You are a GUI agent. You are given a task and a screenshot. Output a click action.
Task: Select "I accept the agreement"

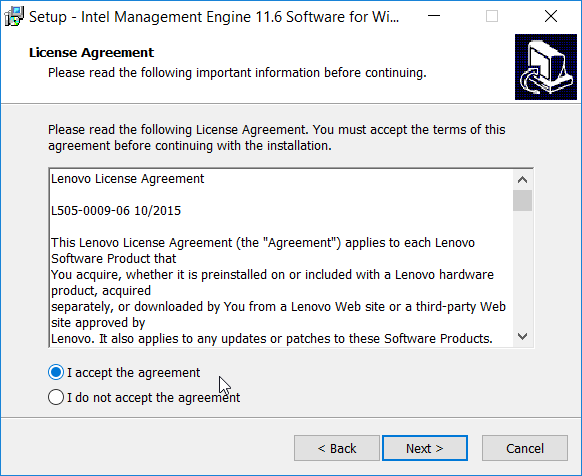pos(124,372)
